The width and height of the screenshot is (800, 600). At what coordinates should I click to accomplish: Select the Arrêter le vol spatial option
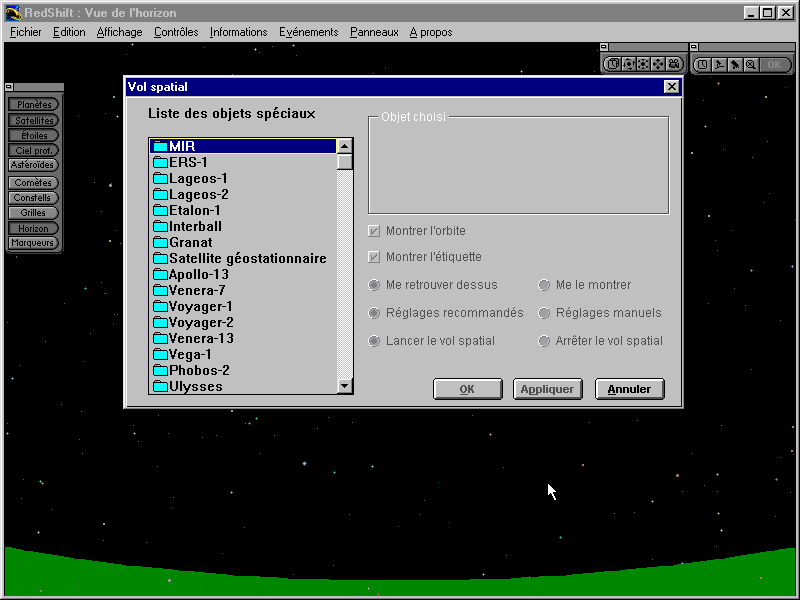(544, 341)
